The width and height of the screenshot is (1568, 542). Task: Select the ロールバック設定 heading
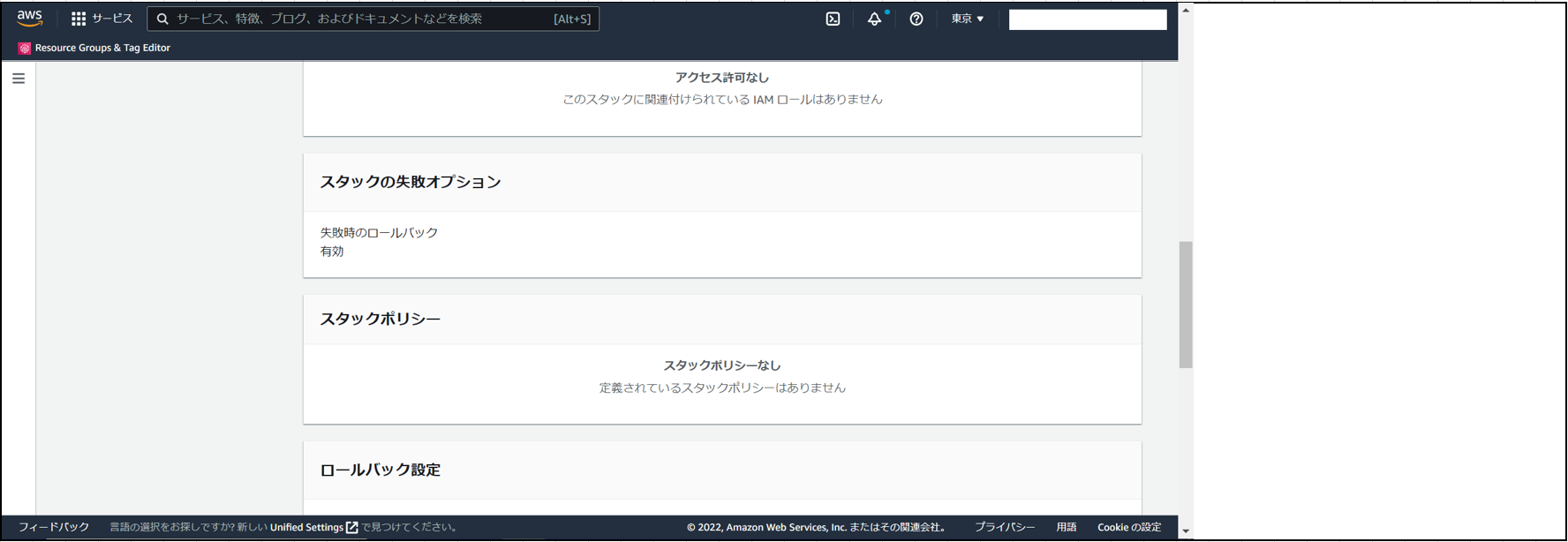pos(380,470)
